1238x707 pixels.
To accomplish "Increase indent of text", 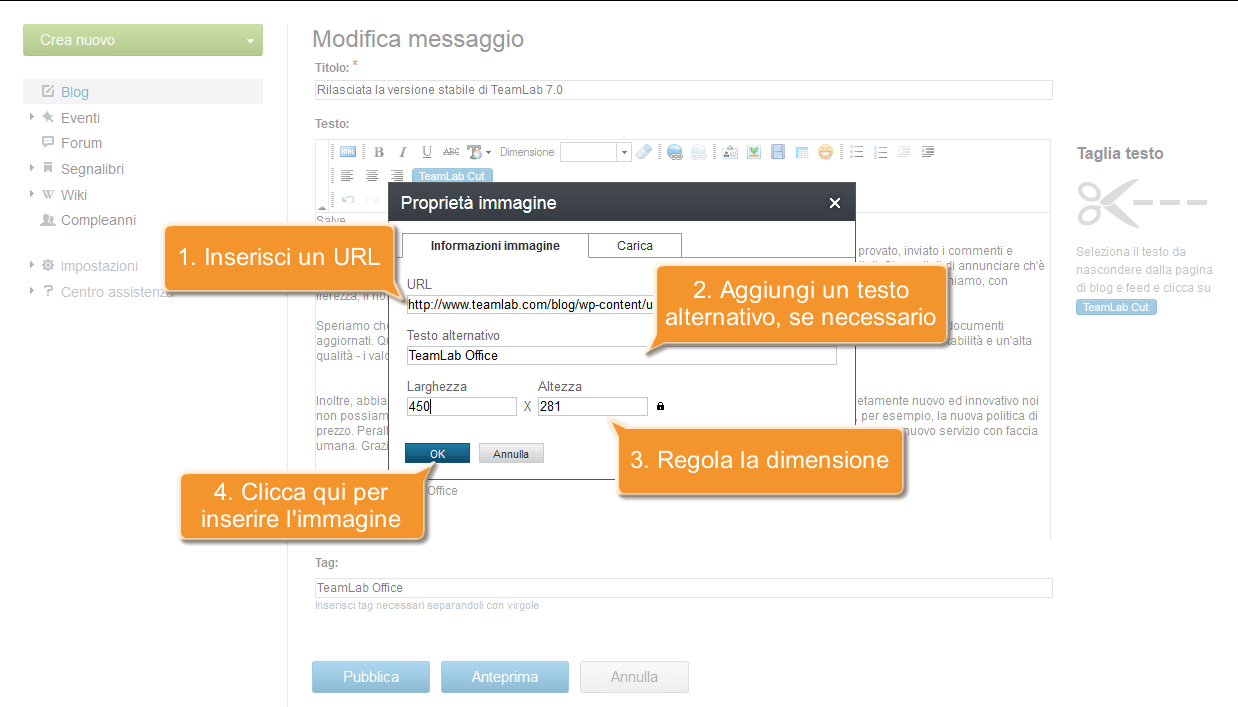I will [x=928, y=152].
